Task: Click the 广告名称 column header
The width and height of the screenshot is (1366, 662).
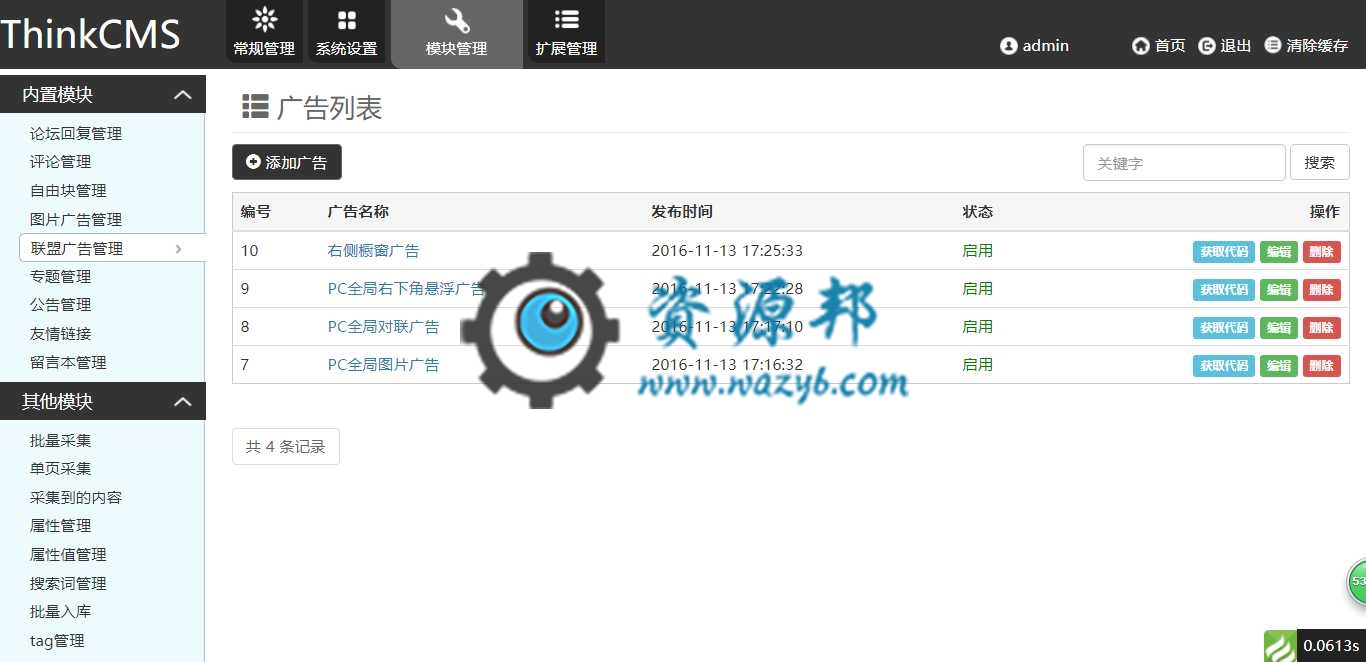Action: pos(358,212)
